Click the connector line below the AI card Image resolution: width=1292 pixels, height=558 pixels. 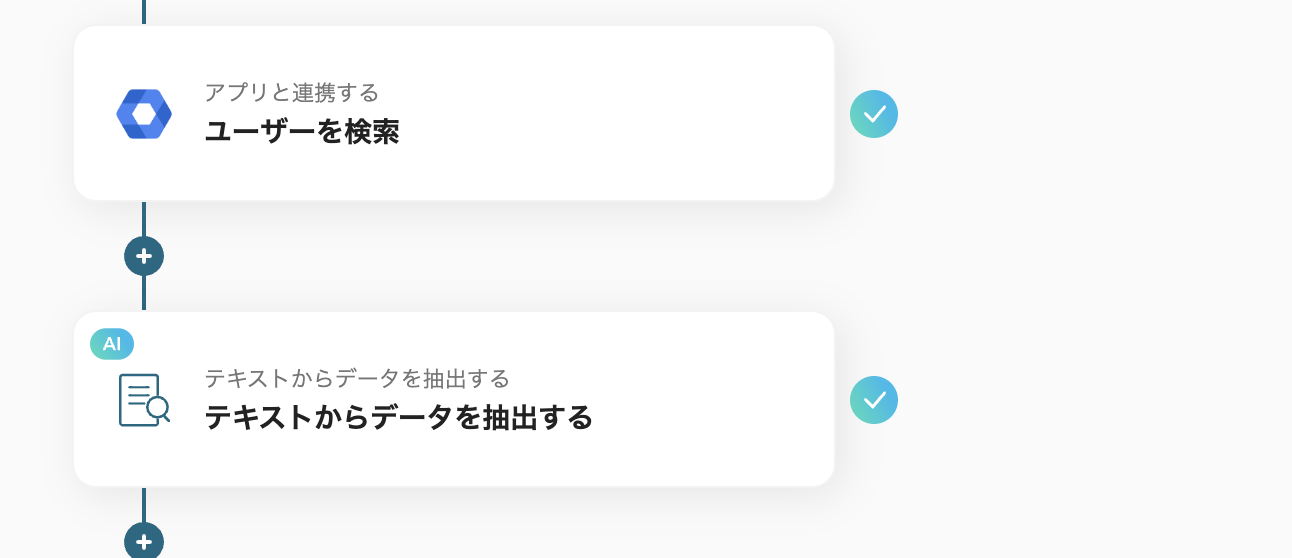(144, 504)
